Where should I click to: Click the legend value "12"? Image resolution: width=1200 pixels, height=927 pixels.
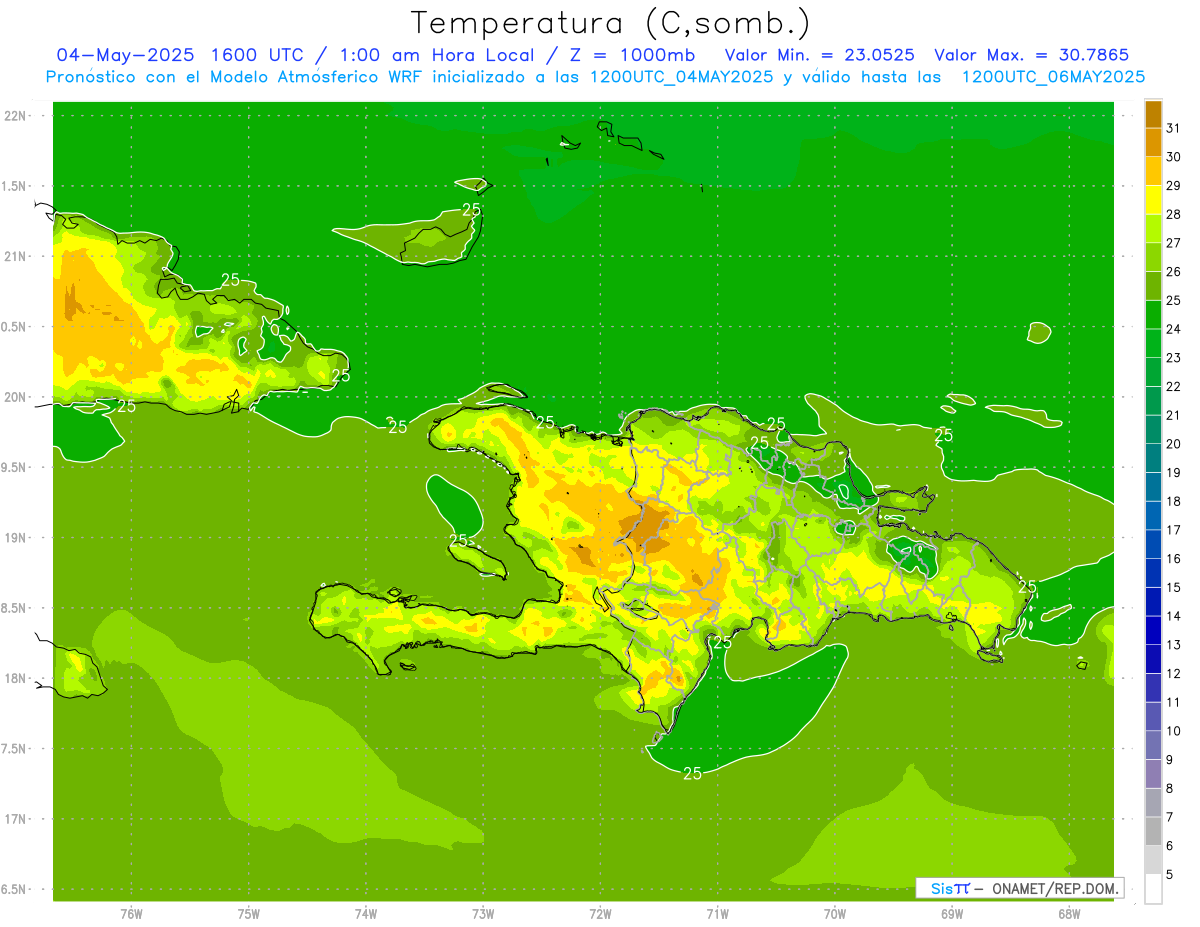click(x=1174, y=673)
